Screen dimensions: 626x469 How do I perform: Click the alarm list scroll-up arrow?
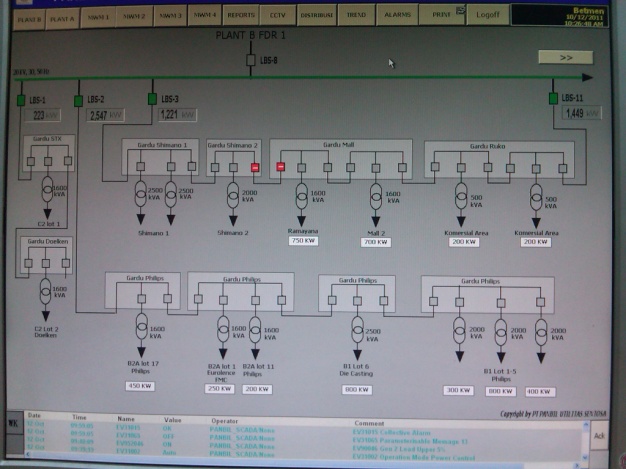[x=585, y=425]
